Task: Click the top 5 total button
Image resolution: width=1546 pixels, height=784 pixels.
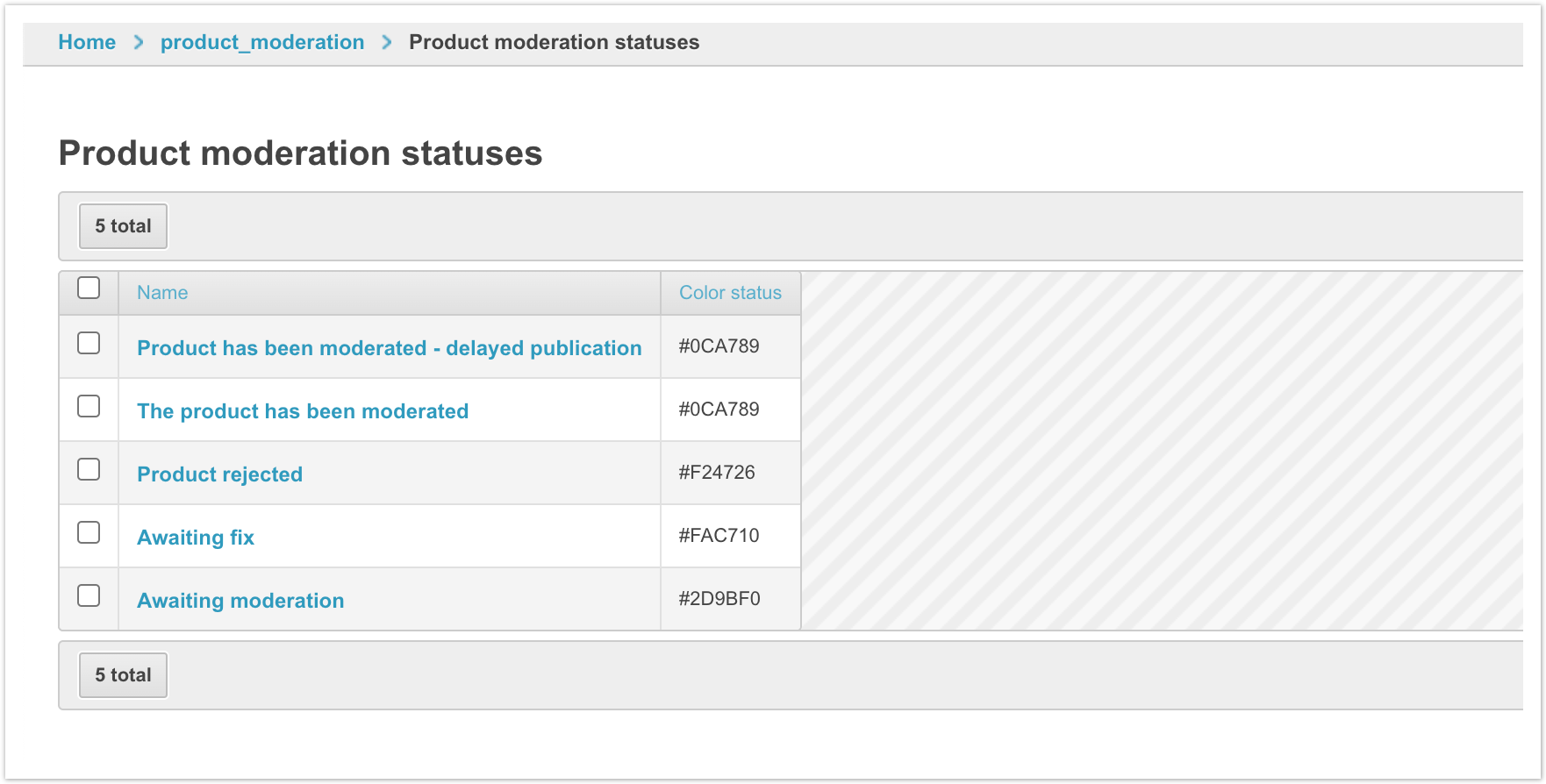Action: 123,226
